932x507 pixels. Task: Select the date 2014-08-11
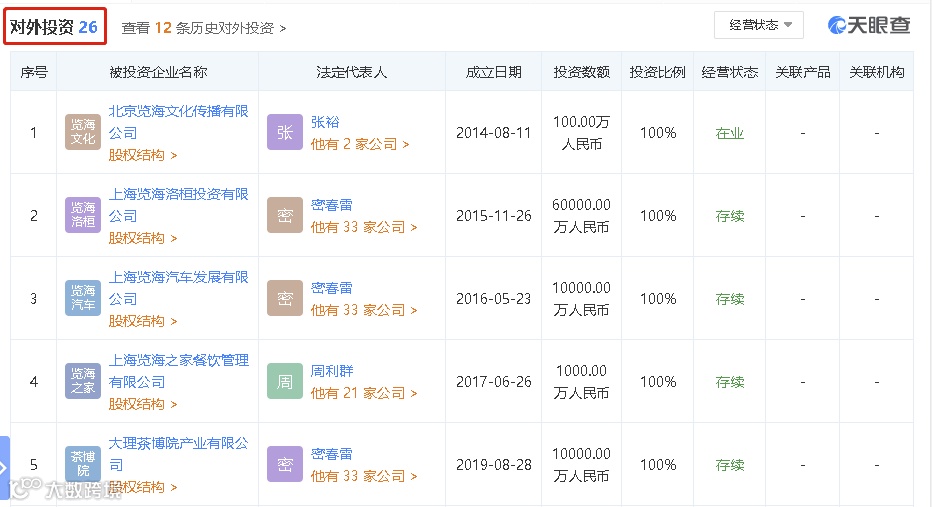click(x=493, y=133)
